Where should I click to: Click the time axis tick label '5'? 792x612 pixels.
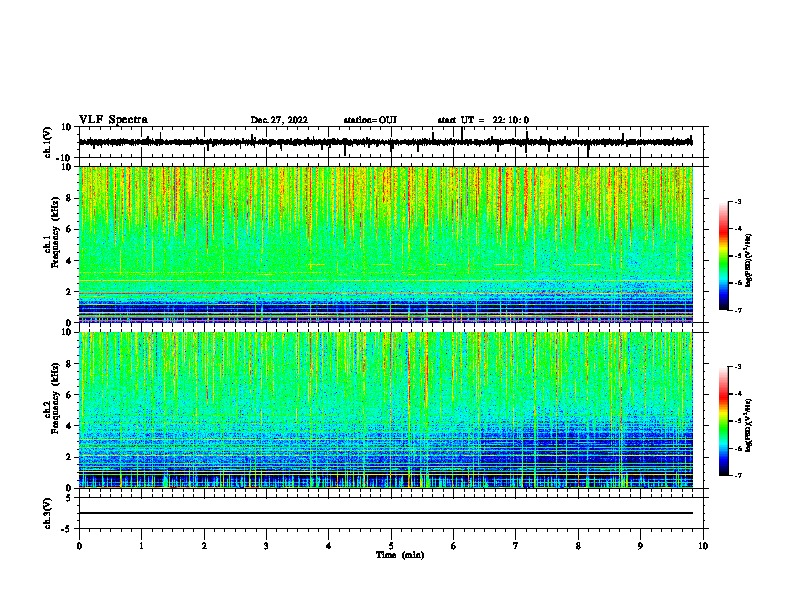pos(391,546)
